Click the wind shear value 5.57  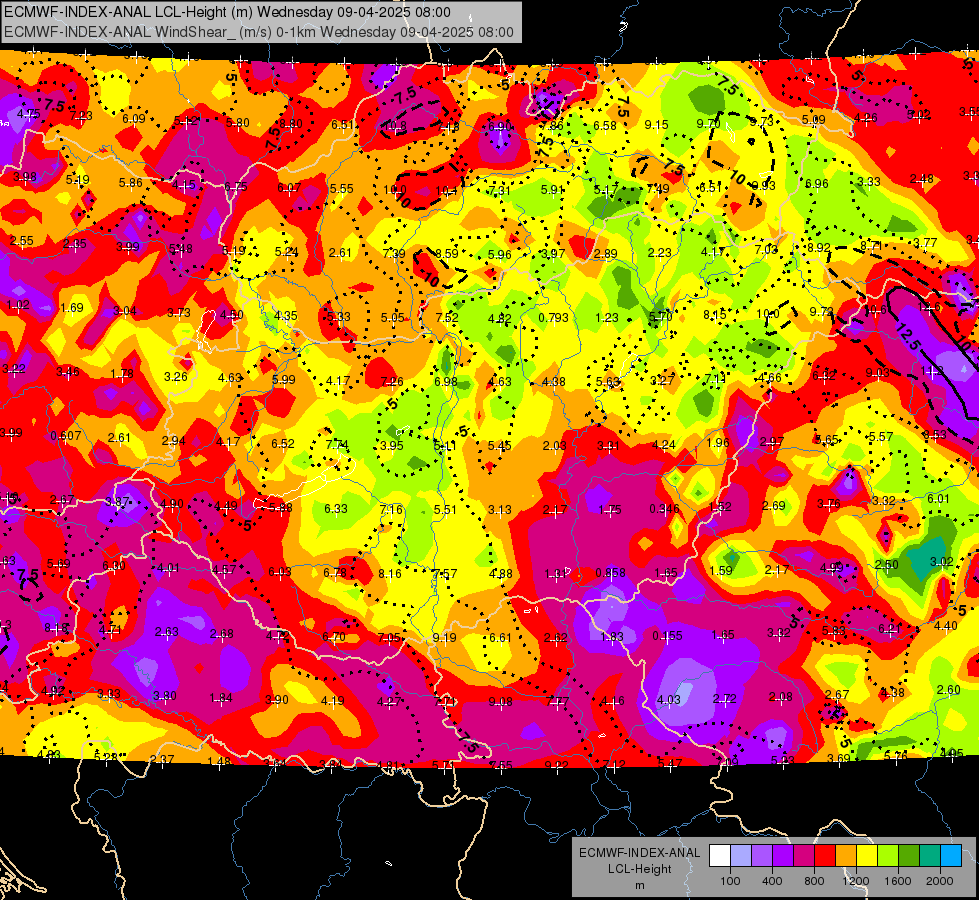click(880, 437)
